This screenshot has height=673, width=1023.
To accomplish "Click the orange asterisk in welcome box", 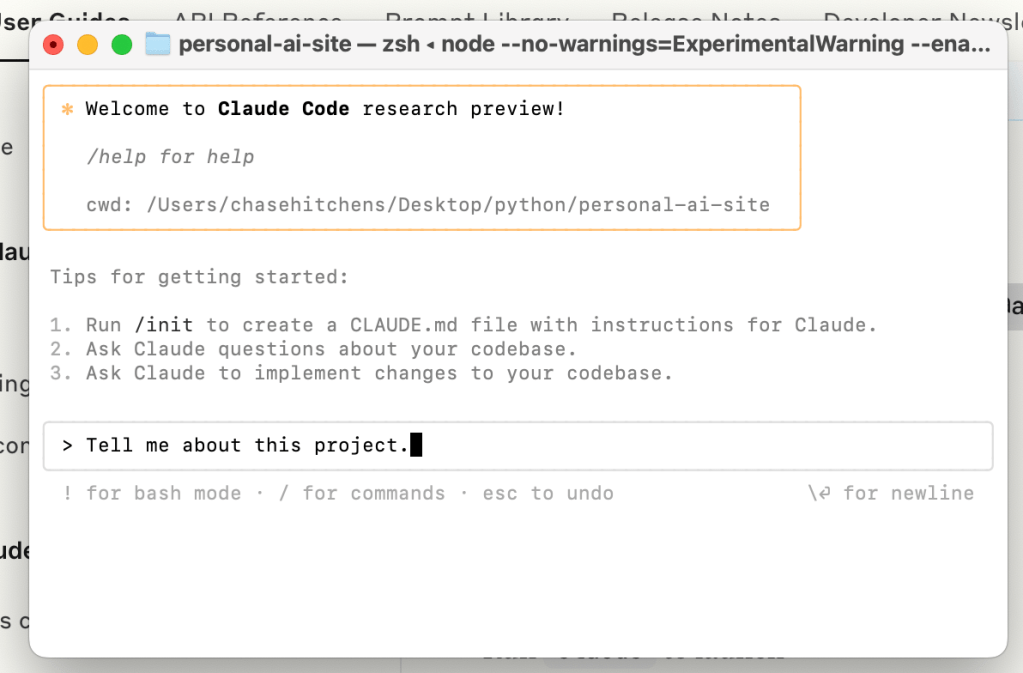I will point(68,109).
